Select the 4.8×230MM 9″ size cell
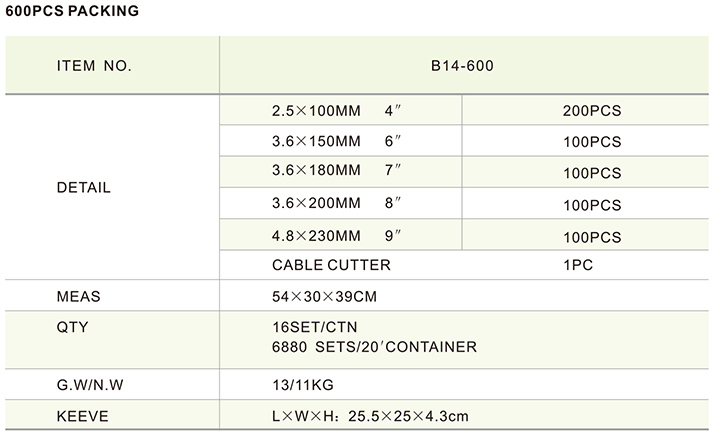 coord(336,236)
